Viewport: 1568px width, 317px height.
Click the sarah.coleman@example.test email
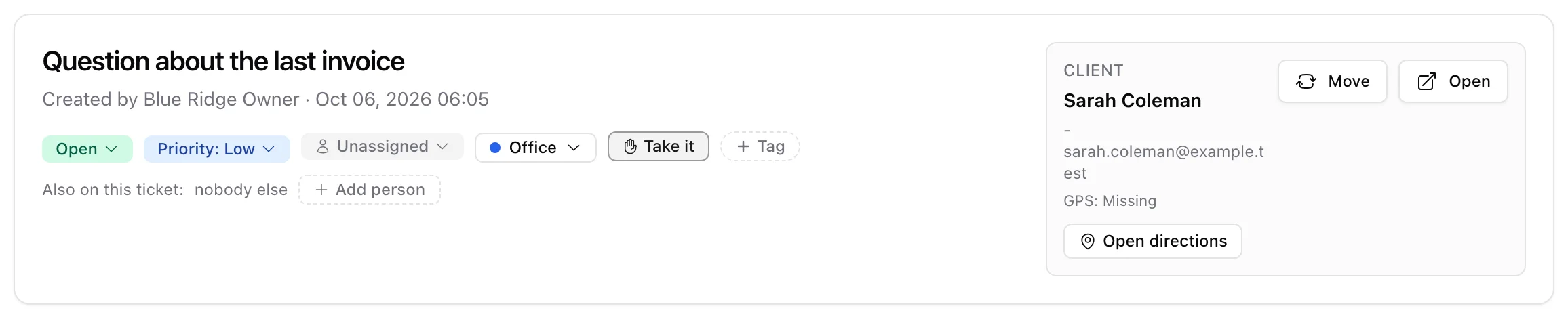tap(1164, 163)
